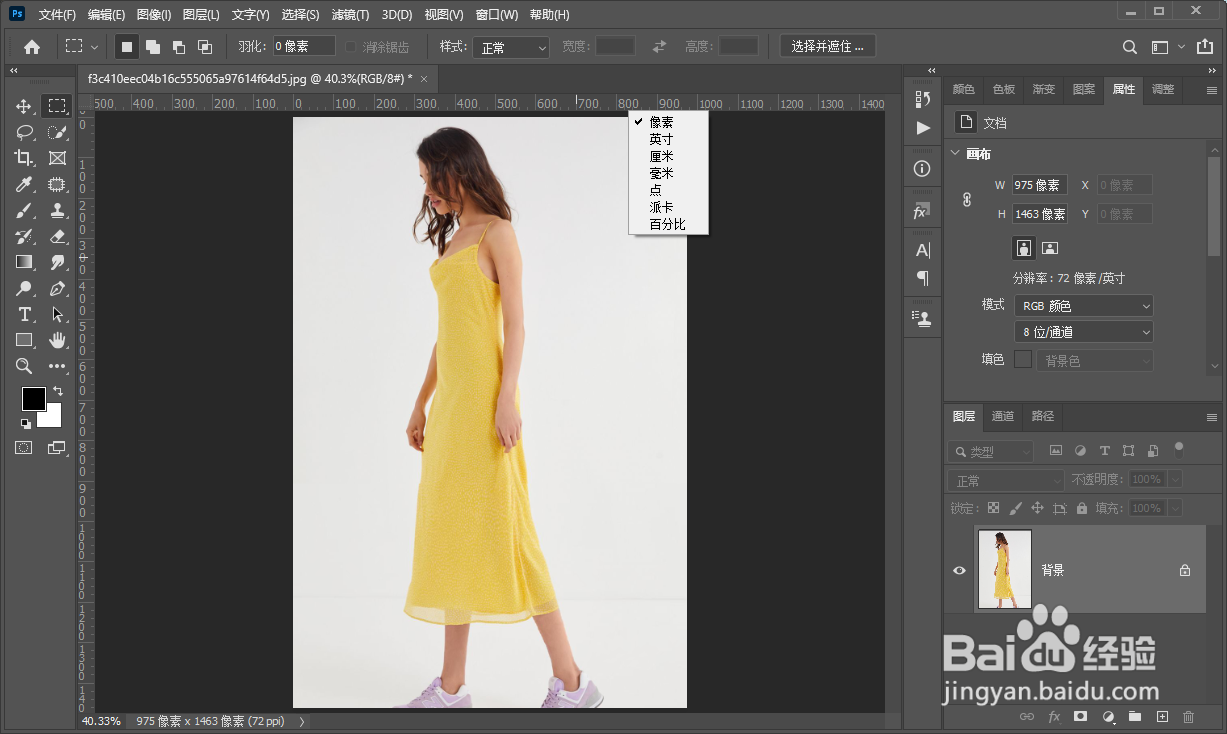1227x734 pixels.
Task: Click the 选择并遮住 button
Action: [828, 46]
